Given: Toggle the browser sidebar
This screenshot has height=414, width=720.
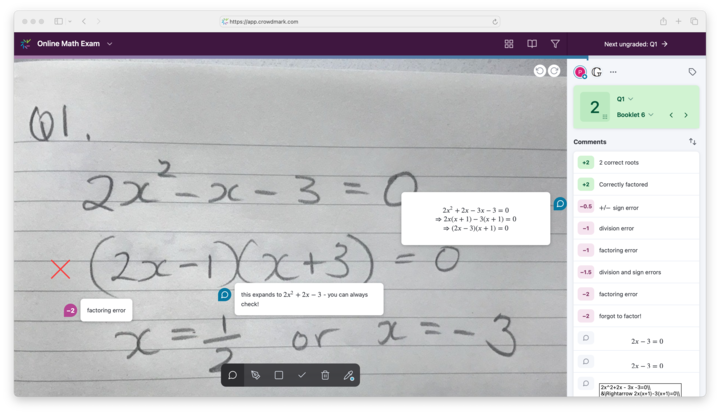Looking at the screenshot, I should point(59,22).
